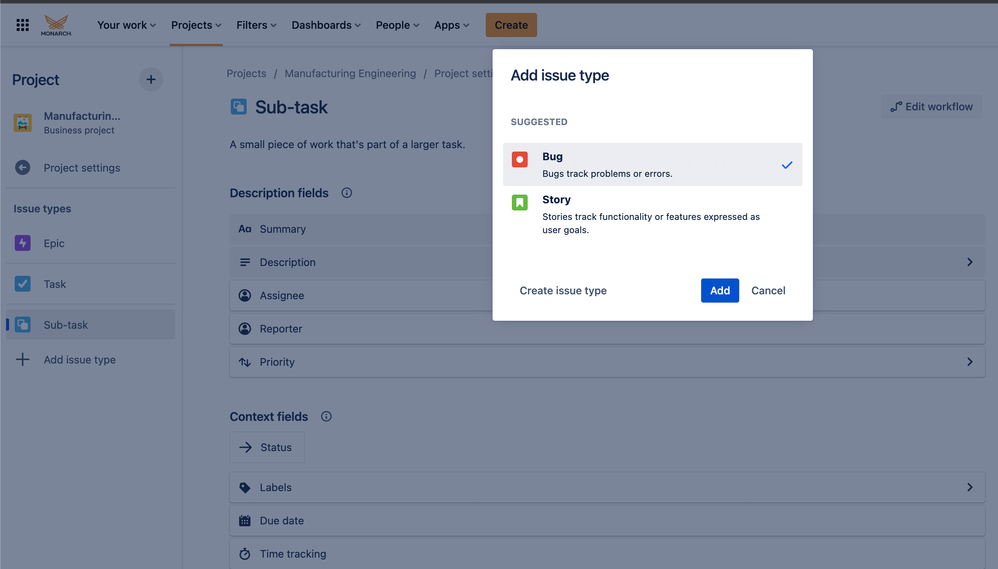The image size is (998, 569).
Task: Click the person icon of Reporter field
Action: (x=245, y=328)
